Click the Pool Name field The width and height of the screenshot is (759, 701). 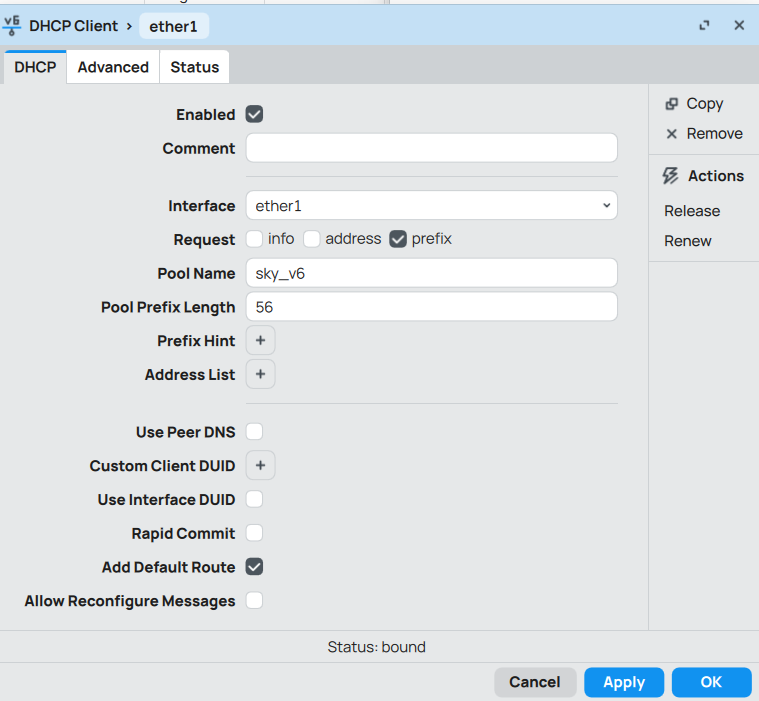coord(431,273)
